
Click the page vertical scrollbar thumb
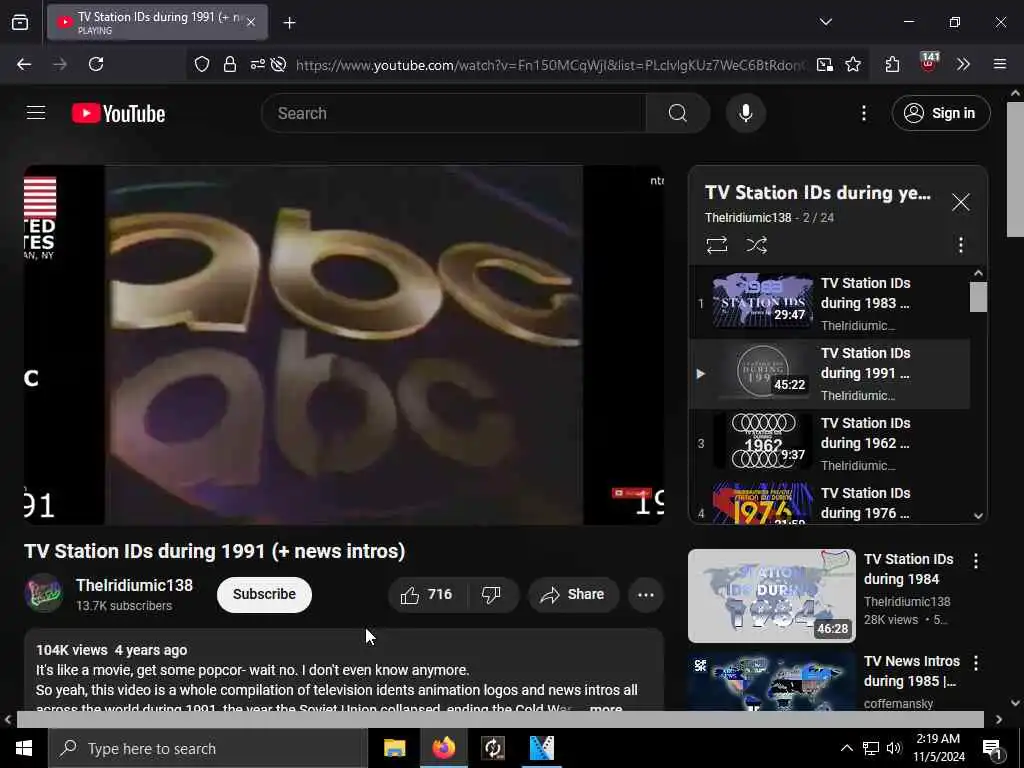[1015, 170]
